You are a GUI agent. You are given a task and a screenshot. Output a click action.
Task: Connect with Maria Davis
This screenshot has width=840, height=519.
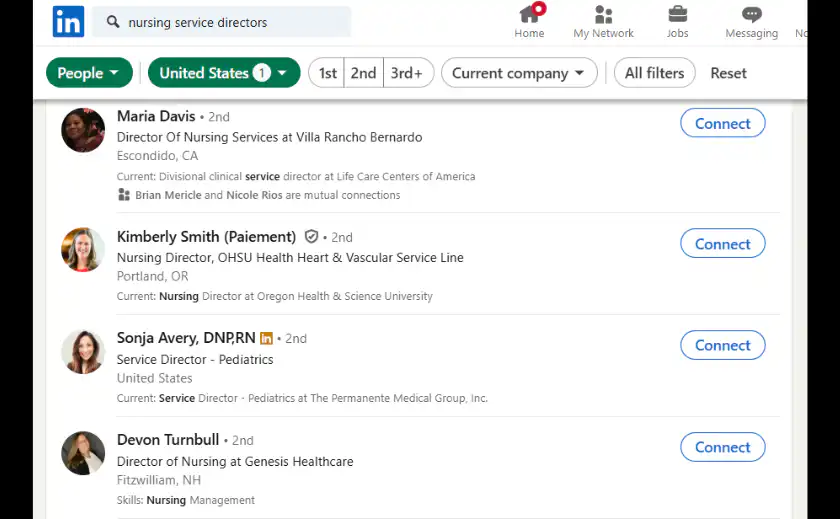722,124
